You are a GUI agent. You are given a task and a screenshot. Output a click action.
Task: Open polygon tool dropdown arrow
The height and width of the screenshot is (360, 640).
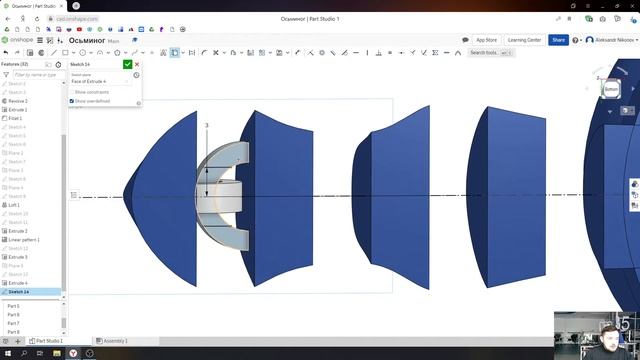(126, 53)
